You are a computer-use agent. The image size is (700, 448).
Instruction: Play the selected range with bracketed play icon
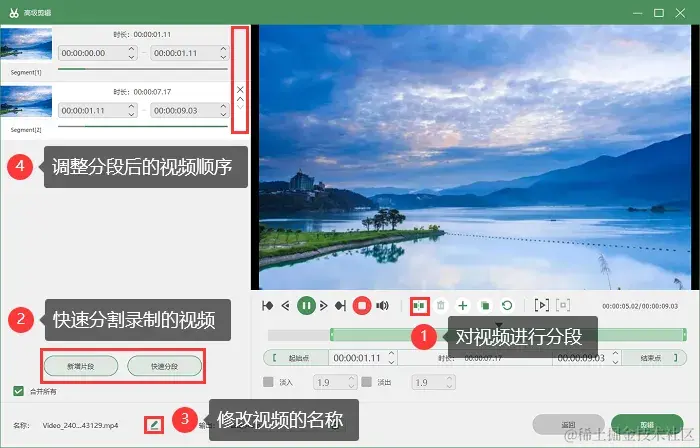pos(542,306)
